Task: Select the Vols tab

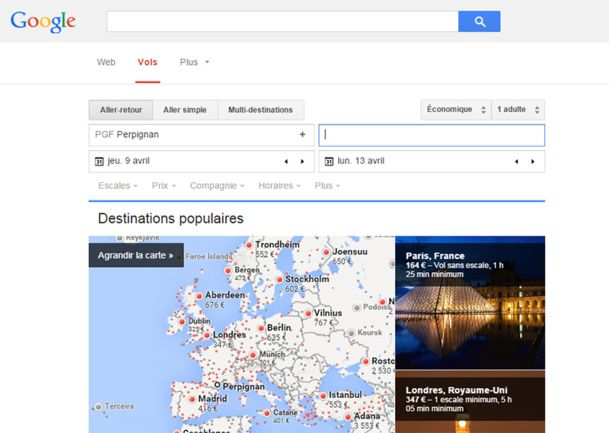Action: pos(148,62)
